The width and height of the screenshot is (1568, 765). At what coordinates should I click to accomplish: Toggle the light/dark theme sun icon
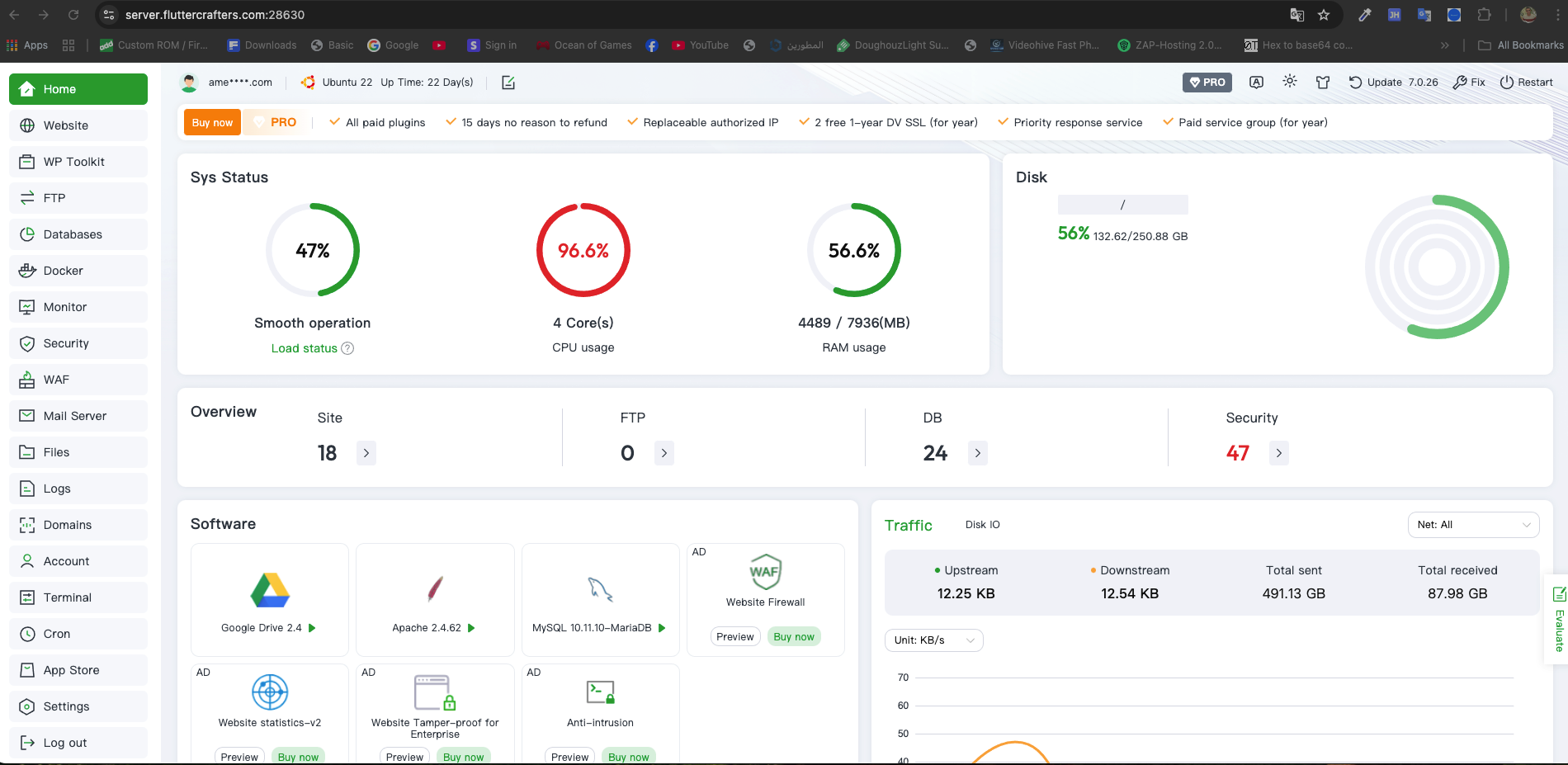click(1289, 82)
